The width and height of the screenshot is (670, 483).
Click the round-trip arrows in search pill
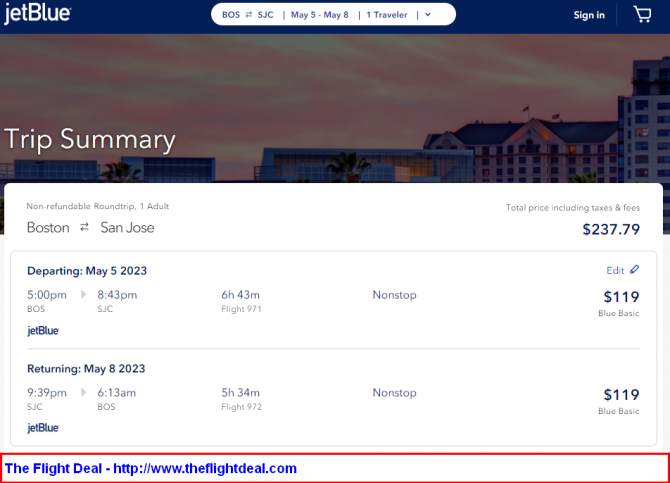[x=249, y=15]
